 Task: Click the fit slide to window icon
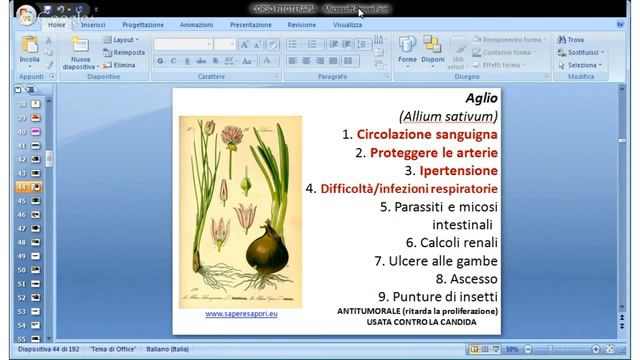click(610, 349)
